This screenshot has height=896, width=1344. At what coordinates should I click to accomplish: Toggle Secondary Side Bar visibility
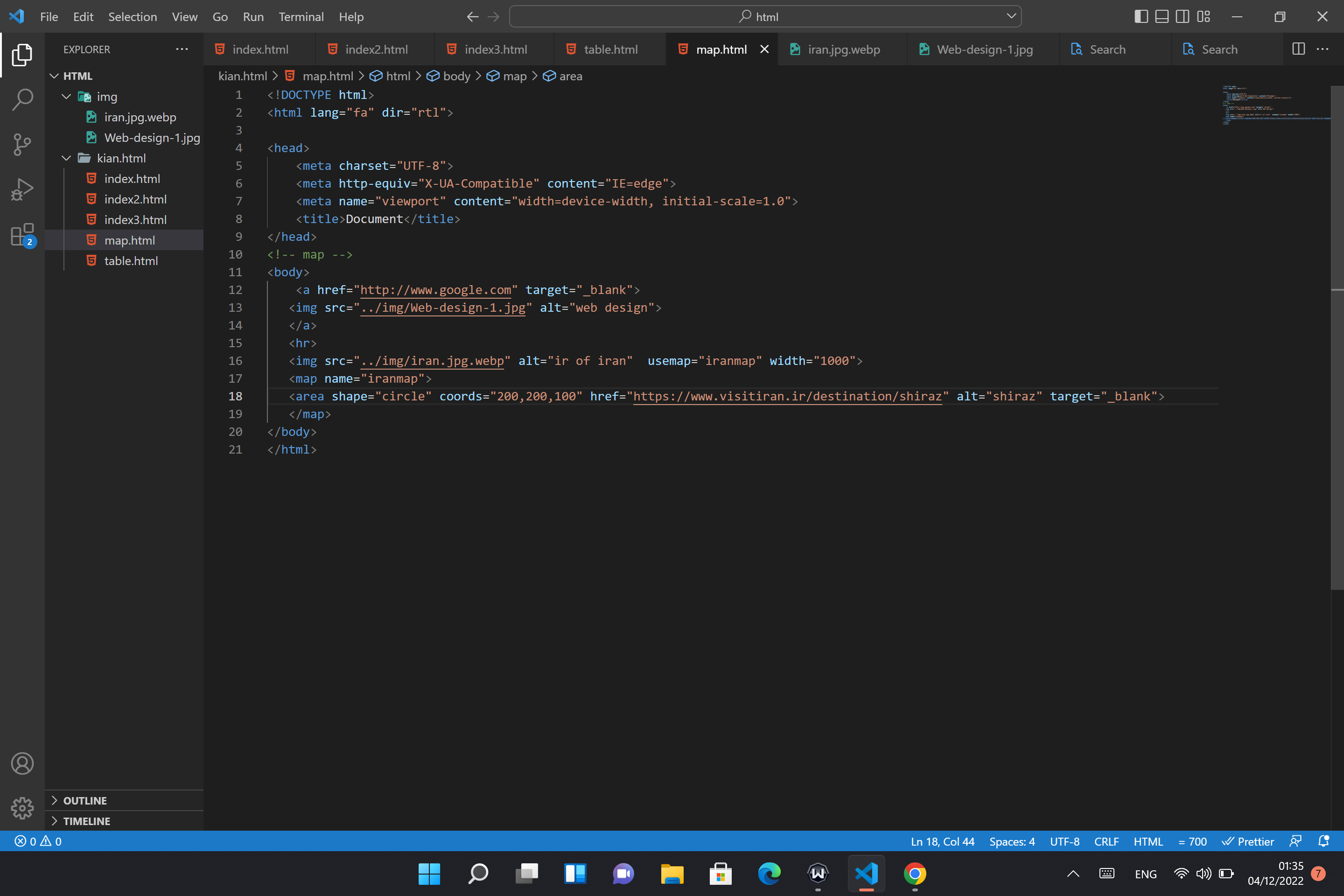1183,17
